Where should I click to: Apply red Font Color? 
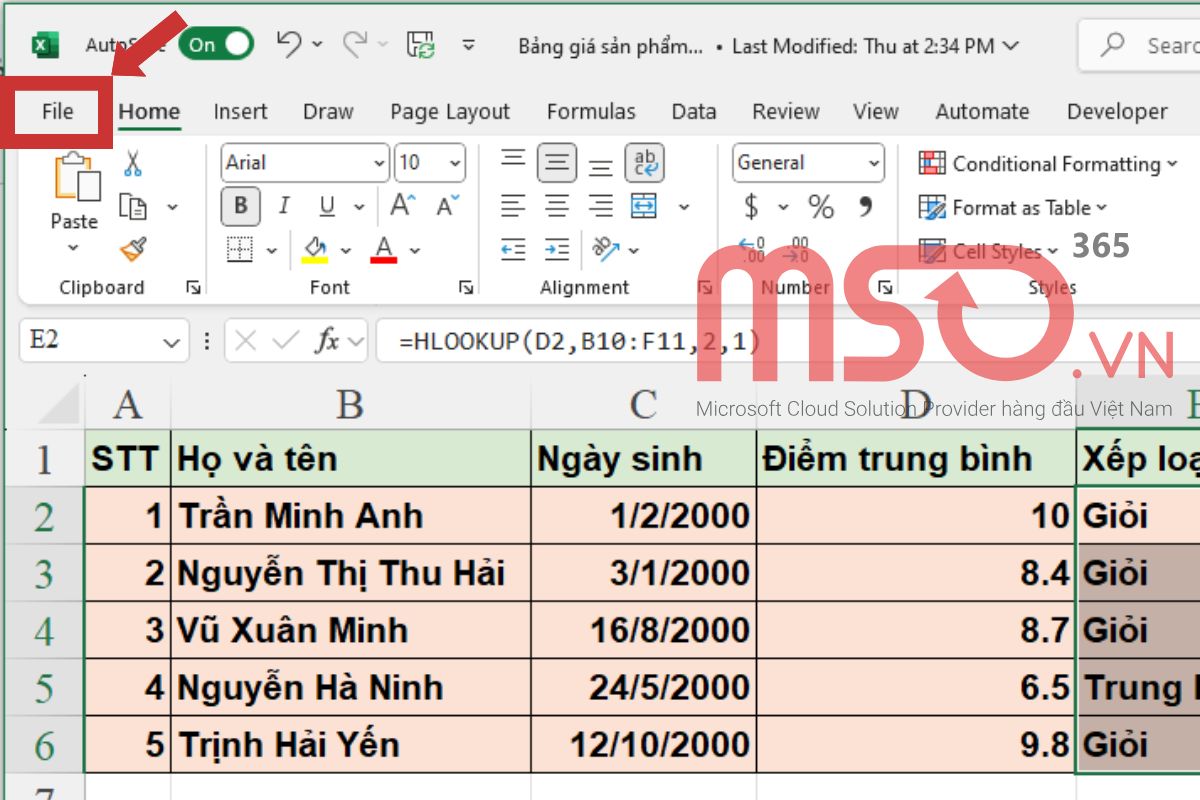tap(384, 249)
